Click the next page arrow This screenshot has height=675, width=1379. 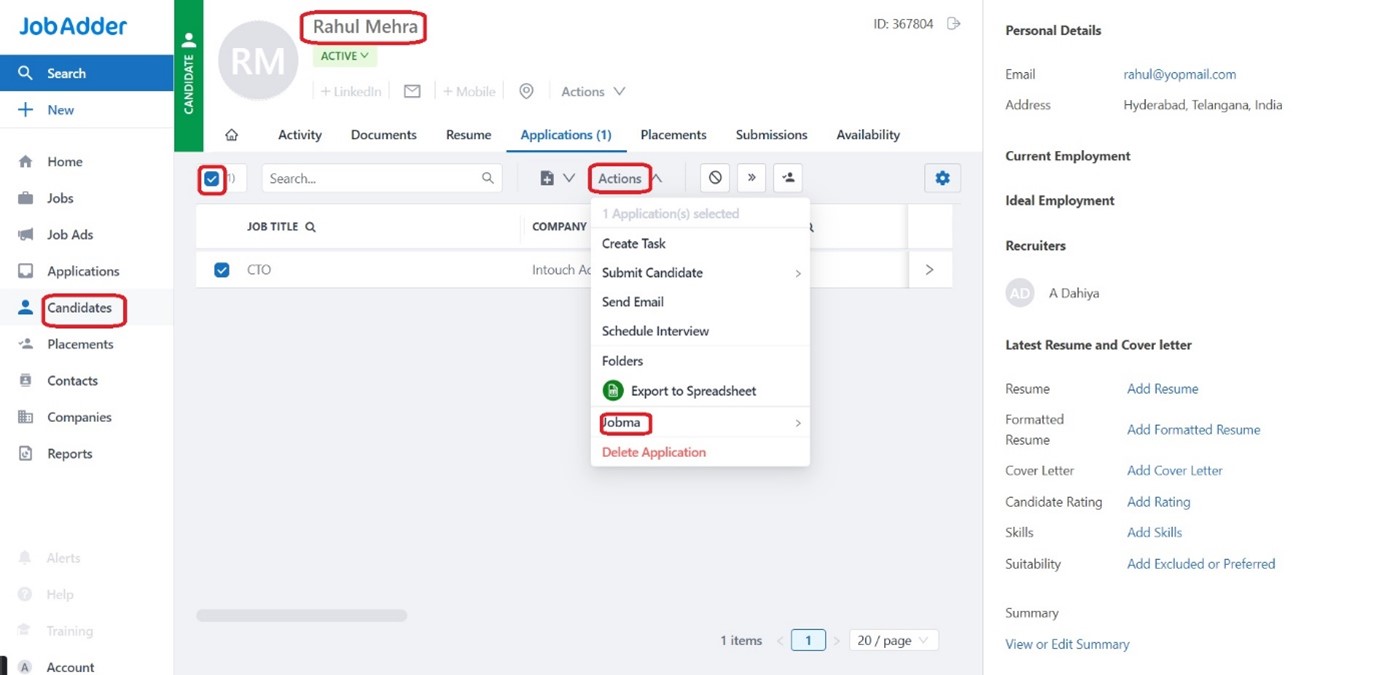click(837, 641)
